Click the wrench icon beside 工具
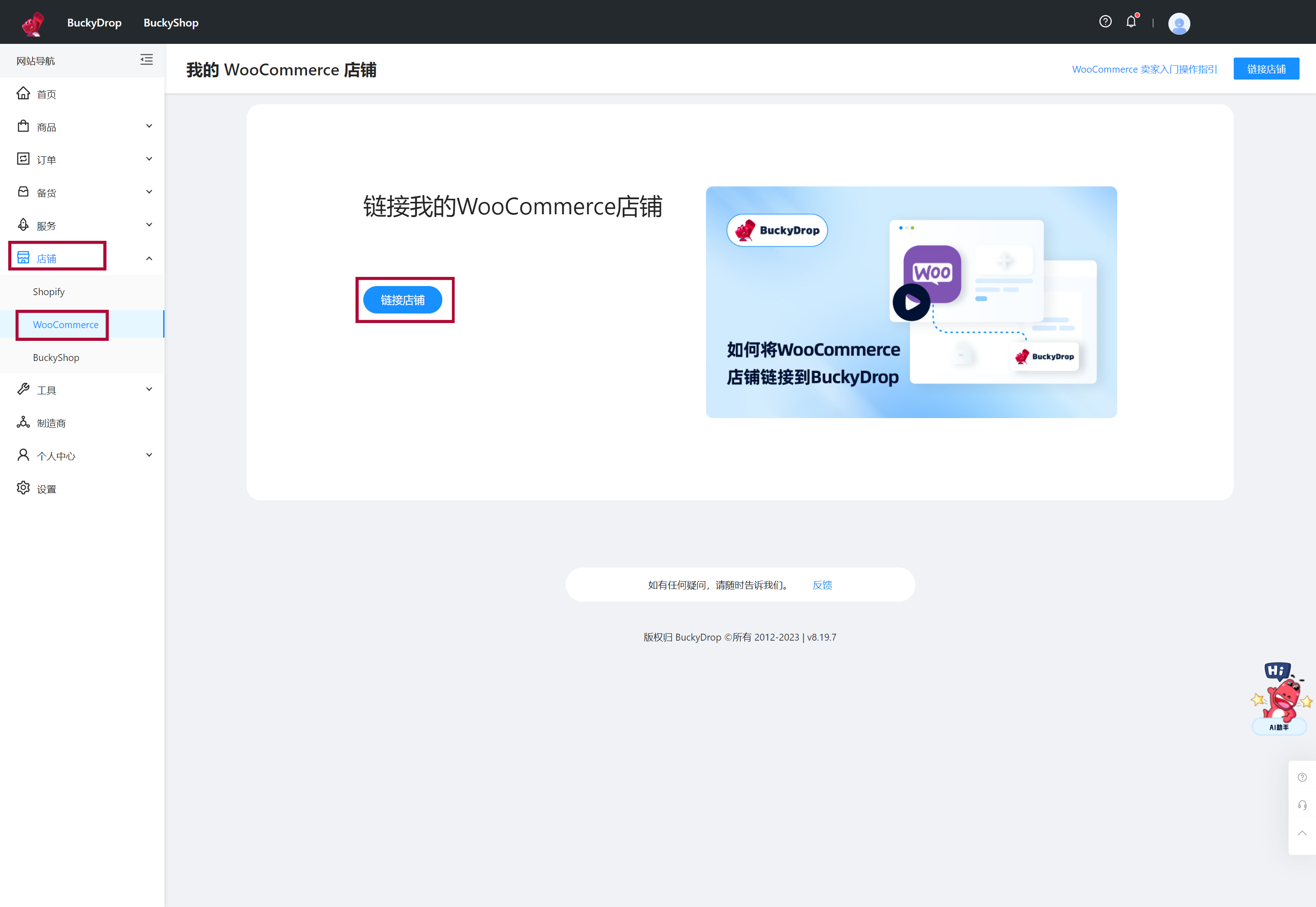This screenshot has width=1316, height=907. [x=23, y=389]
